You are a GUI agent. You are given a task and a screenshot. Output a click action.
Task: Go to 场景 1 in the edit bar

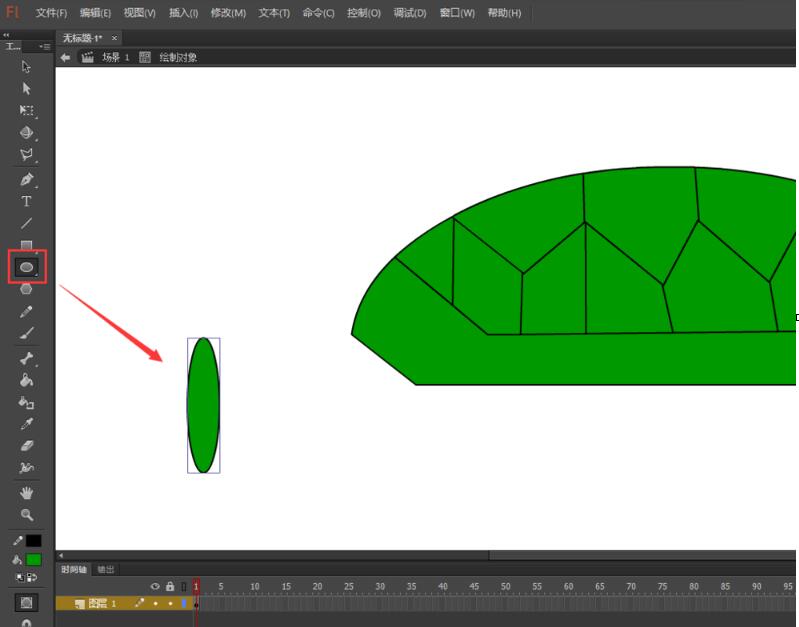click(114, 58)
